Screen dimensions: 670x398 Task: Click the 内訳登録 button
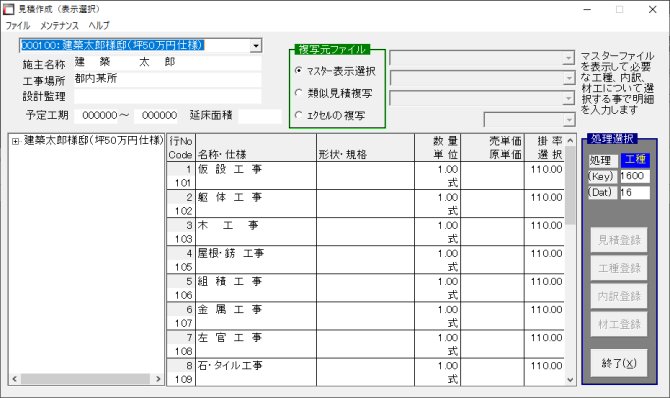(x=619, y=296)
